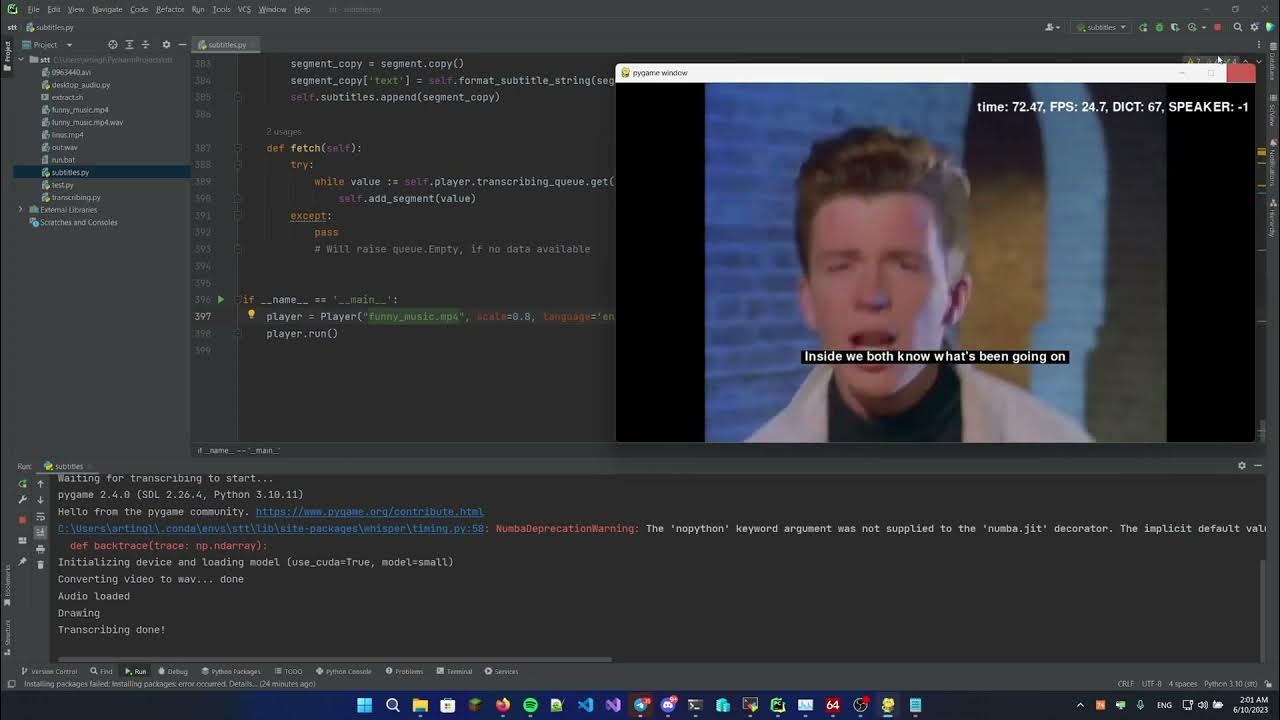Open IDE settings gear in top toolbar

pyautogui.click(x=1255, y=27)
